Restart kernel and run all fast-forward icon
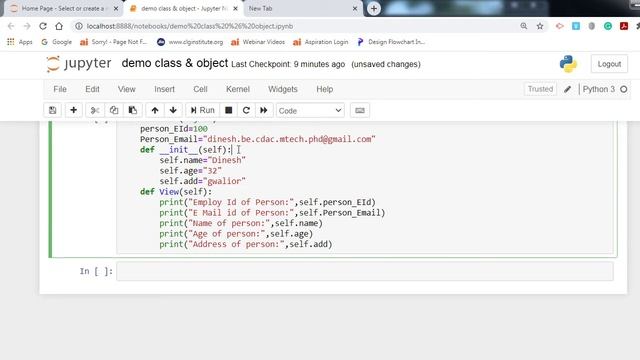This screenshot has width=640, height=360. coord(264,110)
